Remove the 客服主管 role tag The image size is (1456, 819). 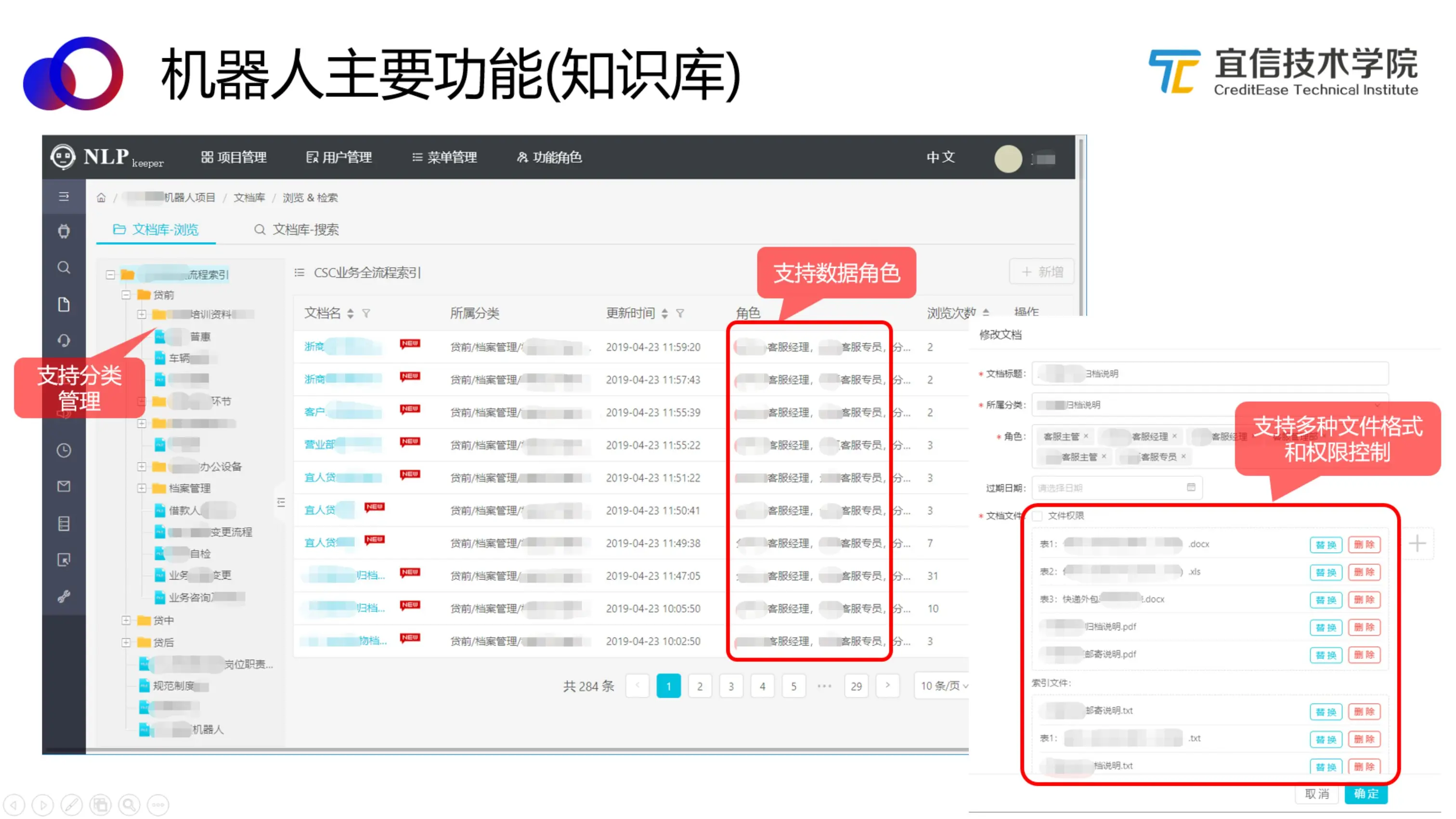1086,436
